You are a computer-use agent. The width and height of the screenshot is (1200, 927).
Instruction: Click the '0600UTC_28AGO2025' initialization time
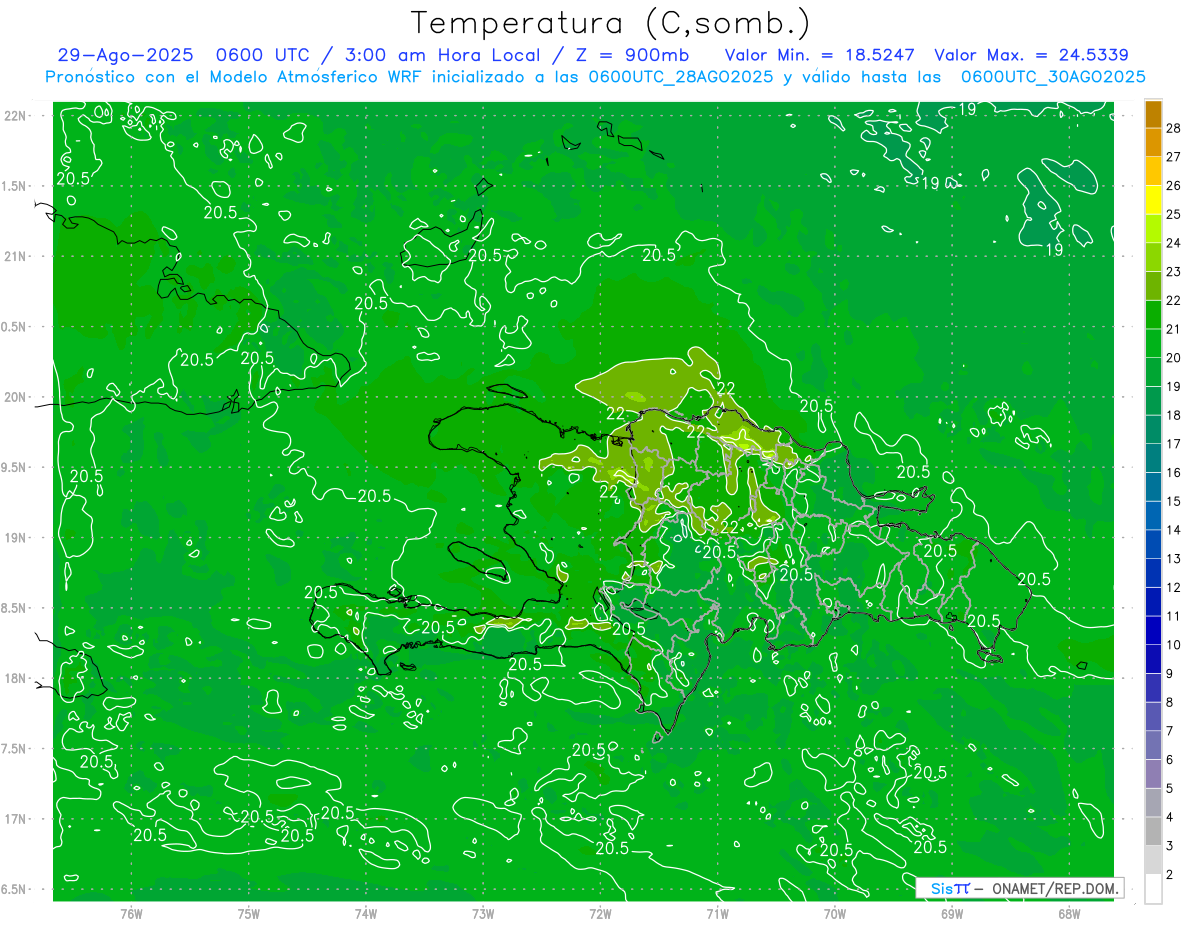681,77
